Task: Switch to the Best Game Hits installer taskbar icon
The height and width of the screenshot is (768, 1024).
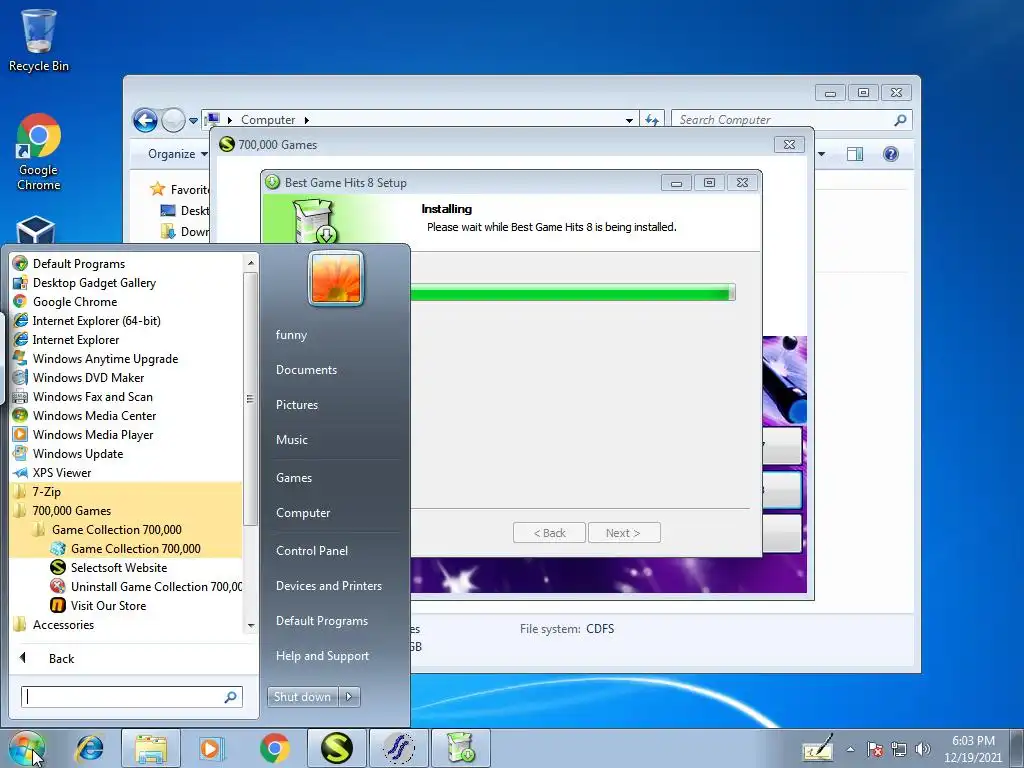Action: (460, 748)
